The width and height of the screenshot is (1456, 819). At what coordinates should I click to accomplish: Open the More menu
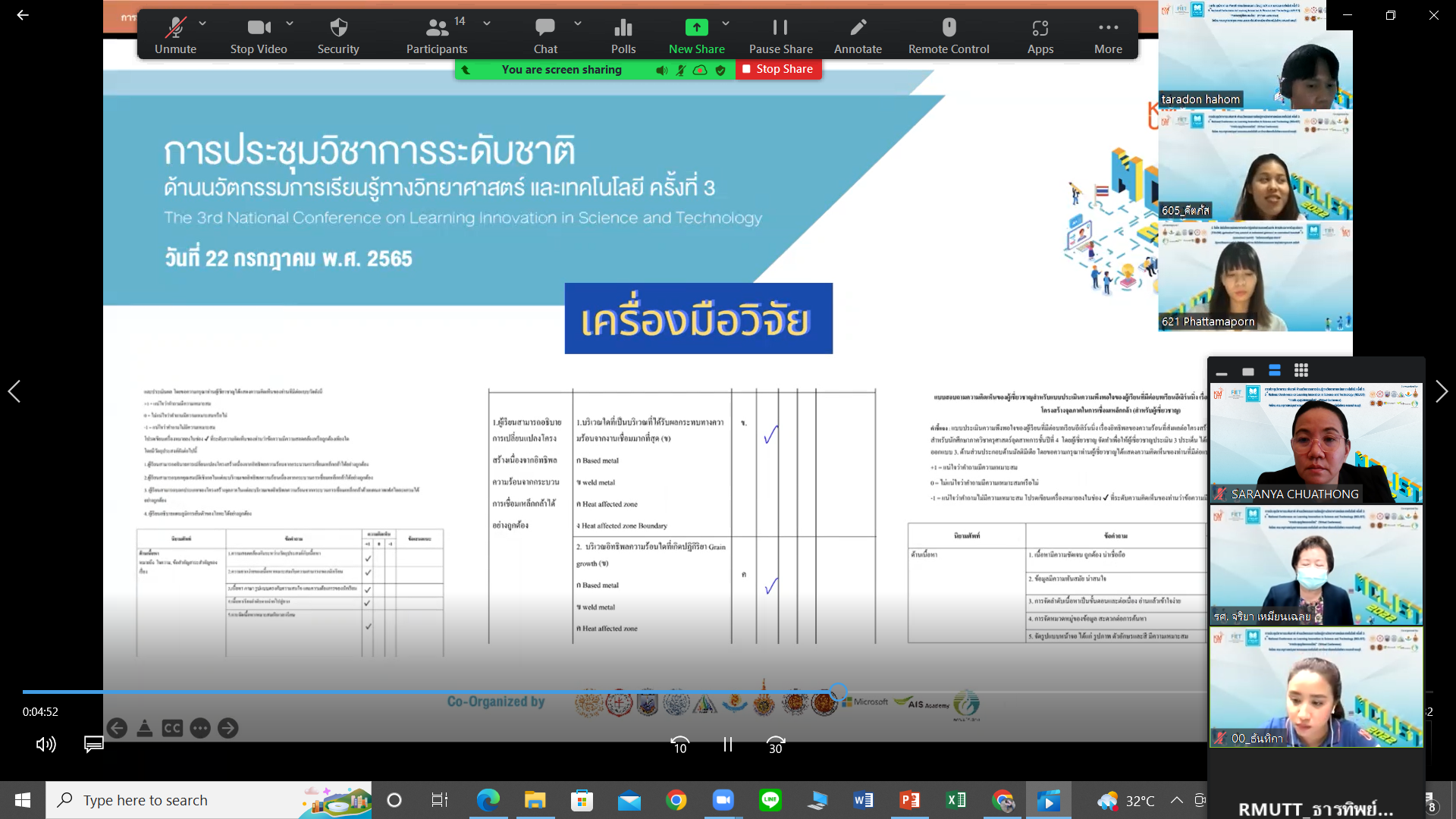(x=1108, y=28)
